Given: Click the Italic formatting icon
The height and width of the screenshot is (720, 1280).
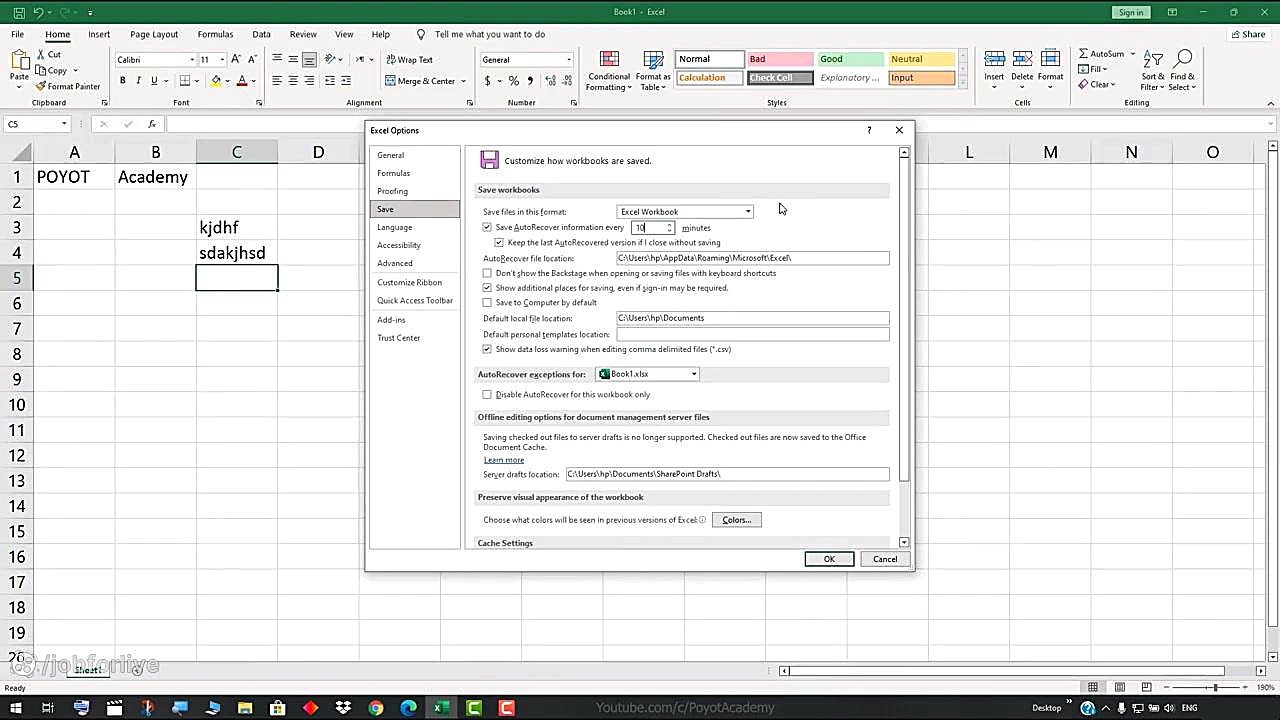Looking at the screenshot, I should point(138,81).
